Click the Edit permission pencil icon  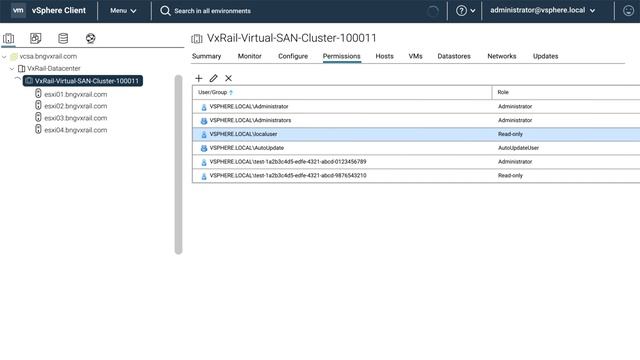tap(213, 78)
